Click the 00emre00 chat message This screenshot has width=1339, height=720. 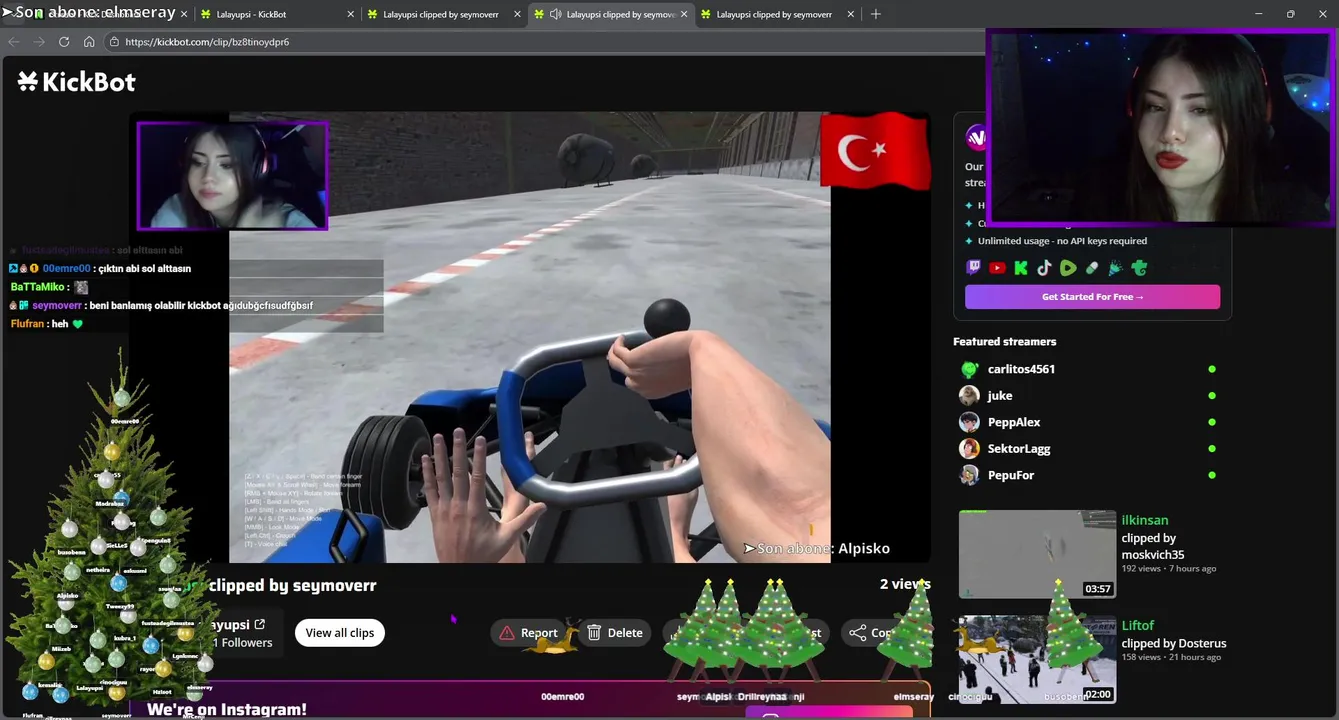coord(100,268)
